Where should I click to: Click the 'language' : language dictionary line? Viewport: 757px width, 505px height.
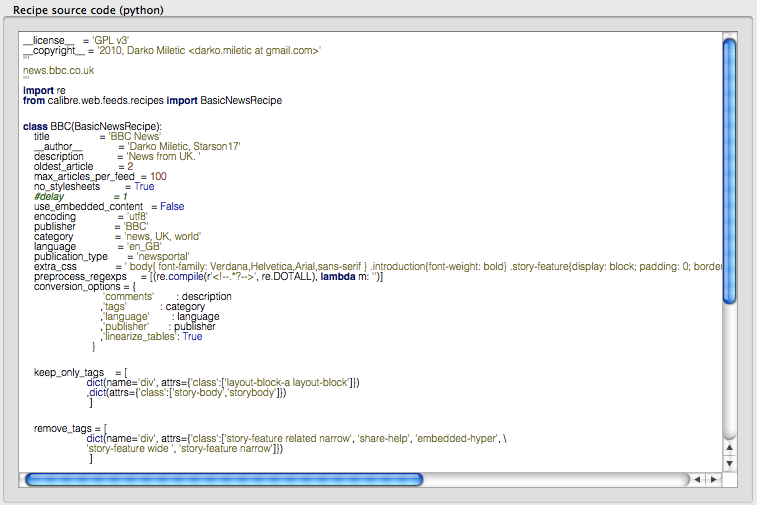pyautogui.click(x=160, y=317)
